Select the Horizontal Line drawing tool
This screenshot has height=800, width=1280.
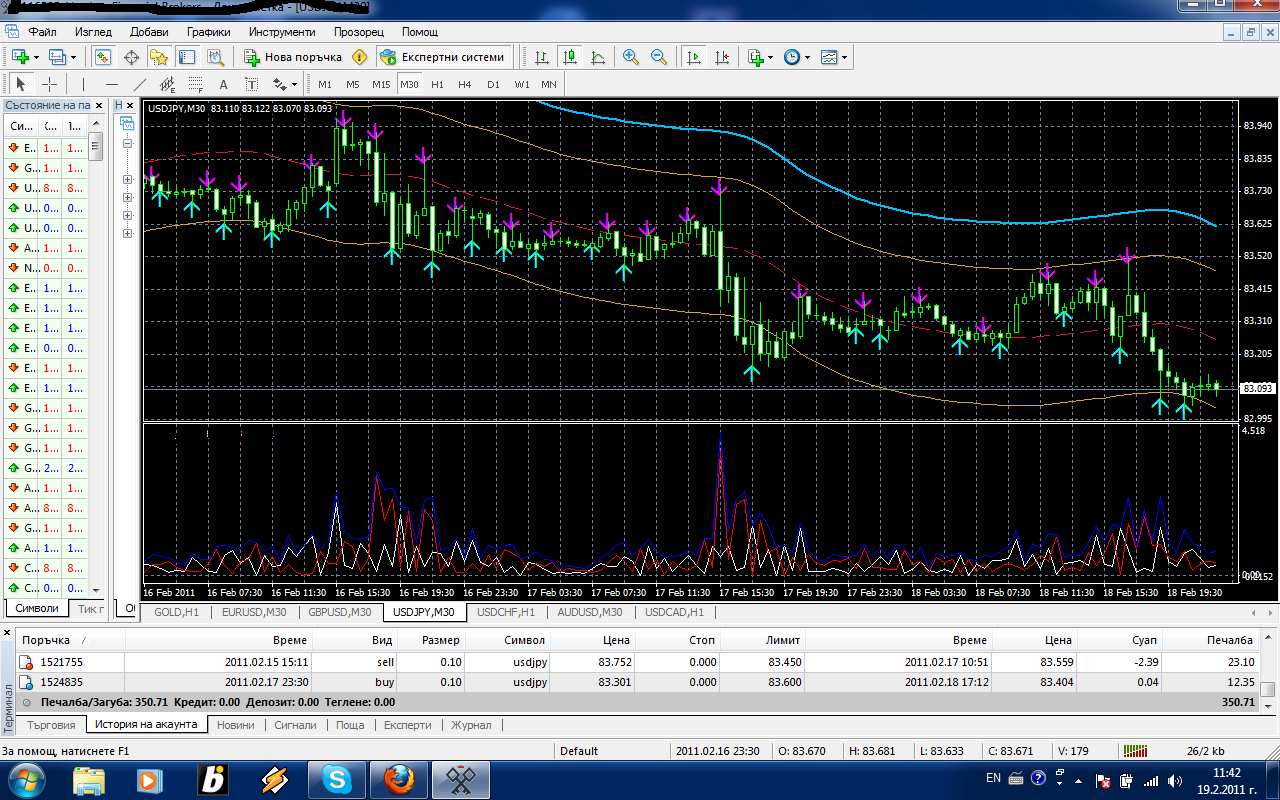click(112, 84)
